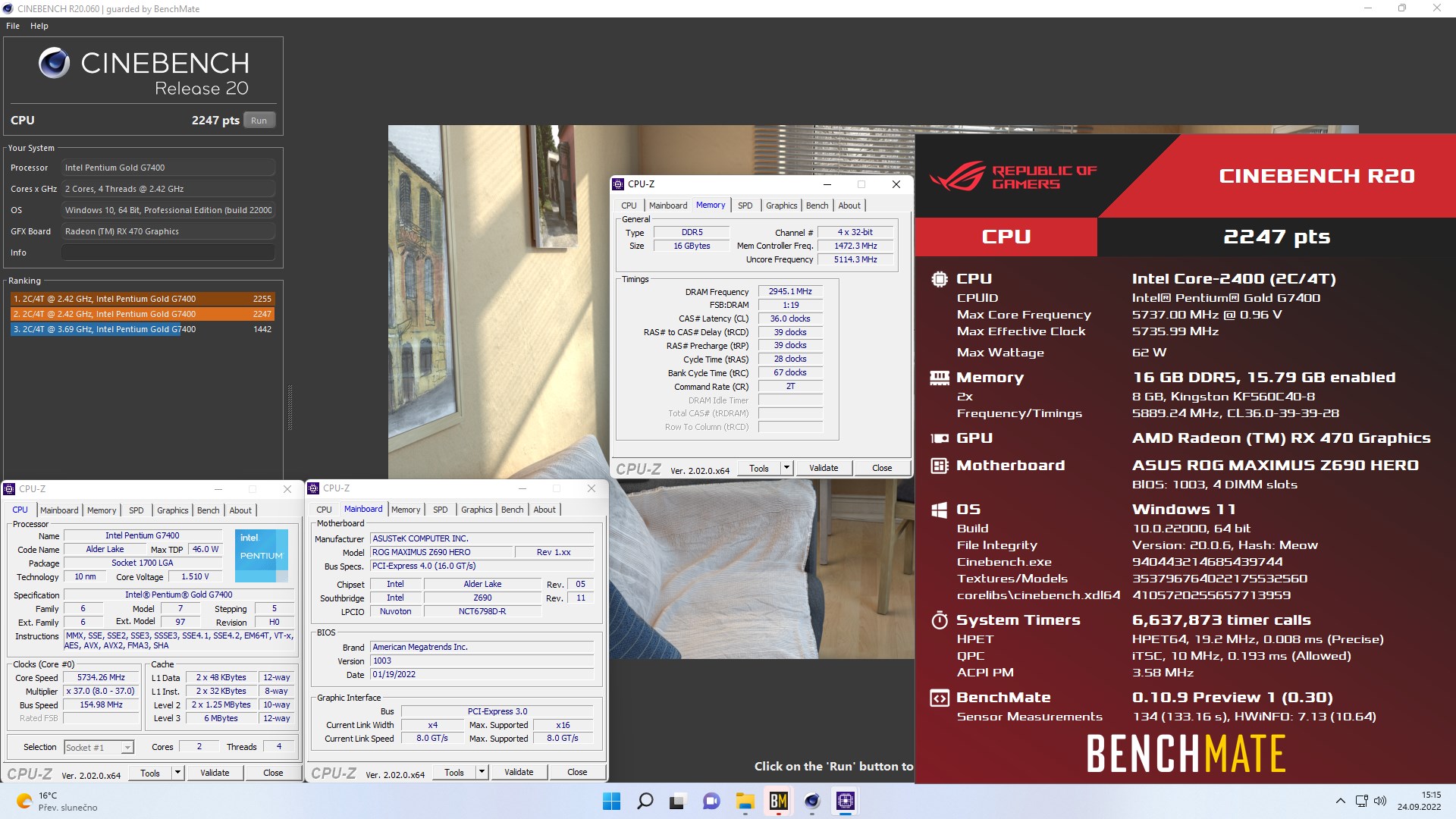Image resolution: width=1456 pixels, height=819 pixels.
Task: Click Close button in Memory CPU-Z window
Action: click(x=882, y=468)
